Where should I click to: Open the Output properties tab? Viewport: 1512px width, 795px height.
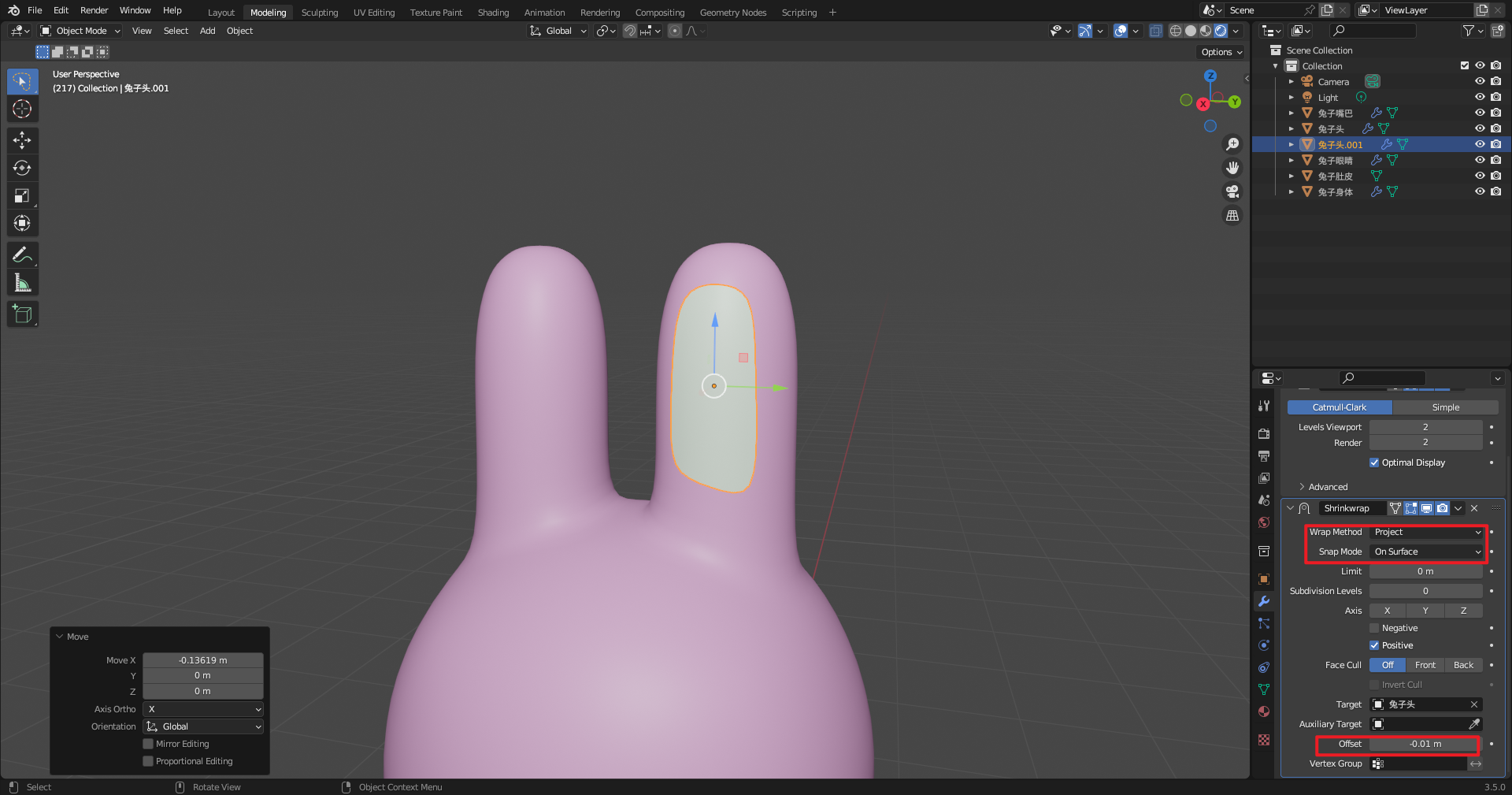[1264, 455]
